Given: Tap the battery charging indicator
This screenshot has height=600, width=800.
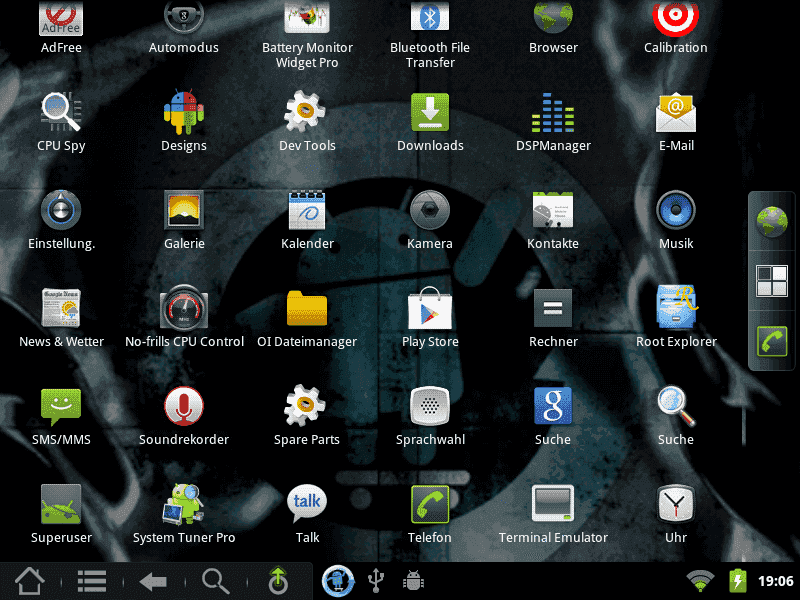Looking at the screenshot, I should point(737,581).
